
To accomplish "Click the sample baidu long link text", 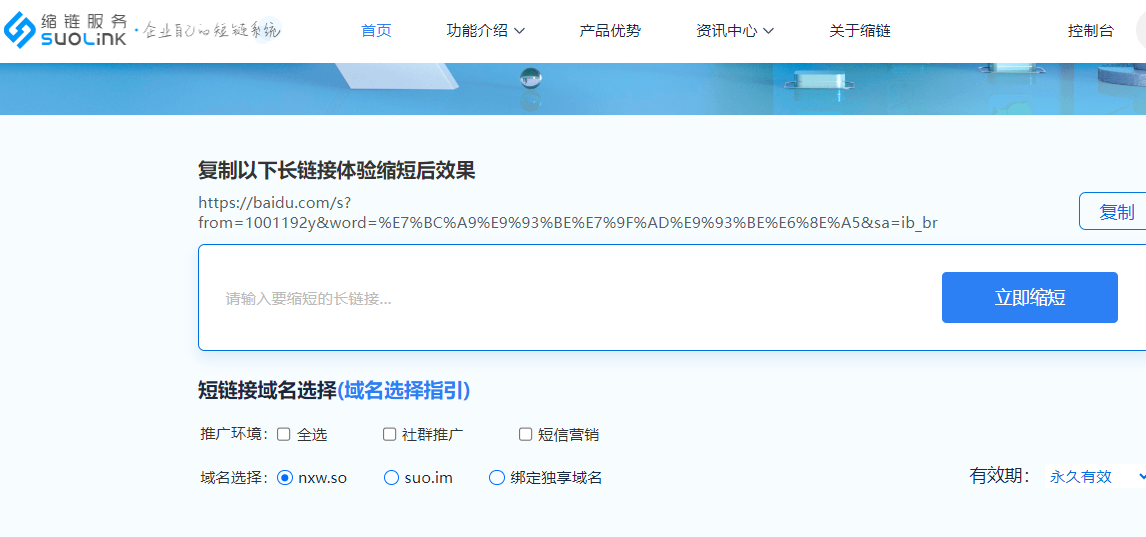I will click(x=567, y=212).
